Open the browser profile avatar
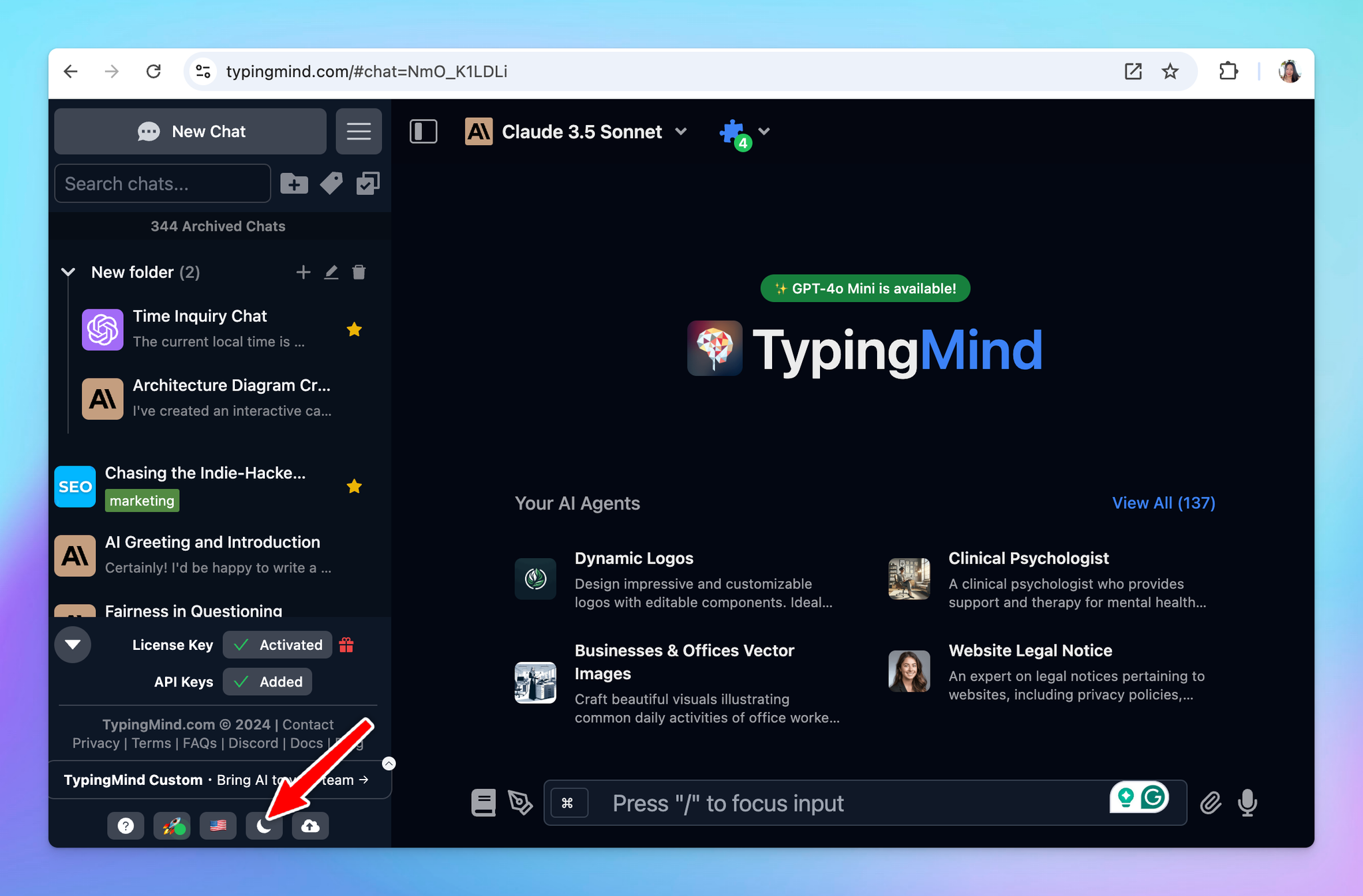This screenshot has width=1363, height=896. [x=1289, y=71]
